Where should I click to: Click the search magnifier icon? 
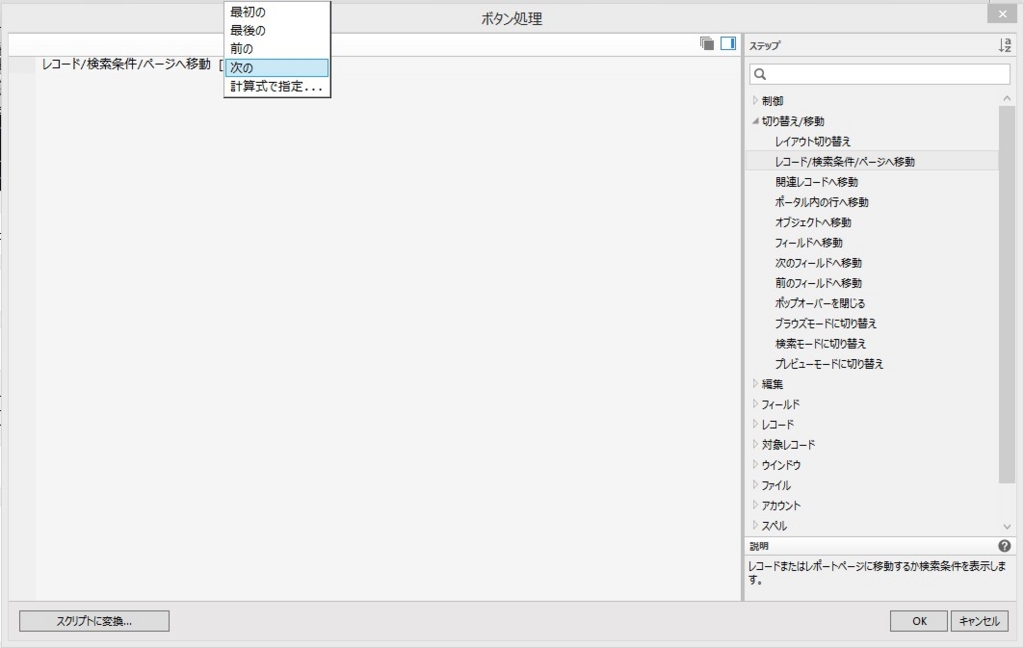[x=760, y=74]
